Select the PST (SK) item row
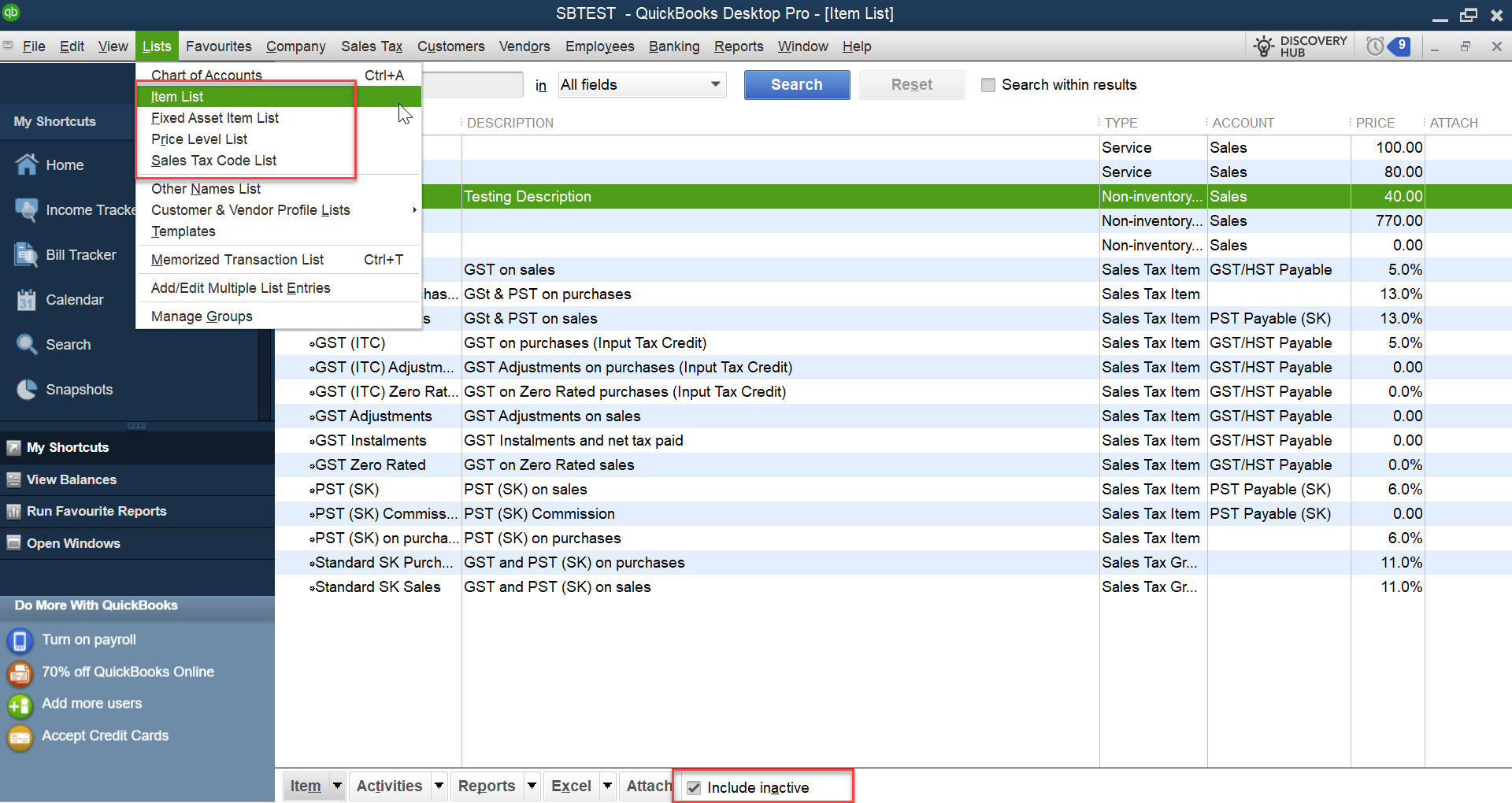This screenshot has height=803, width=1512. click(893, 490)
